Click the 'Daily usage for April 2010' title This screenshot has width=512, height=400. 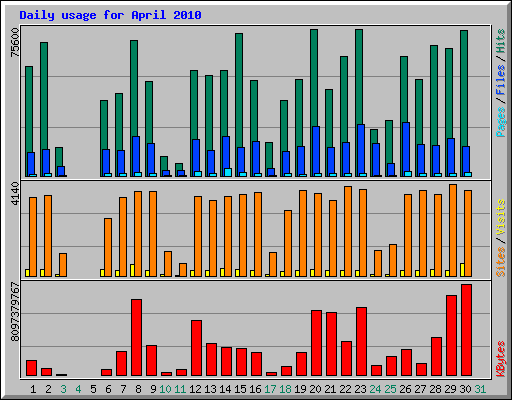point(110,15)
